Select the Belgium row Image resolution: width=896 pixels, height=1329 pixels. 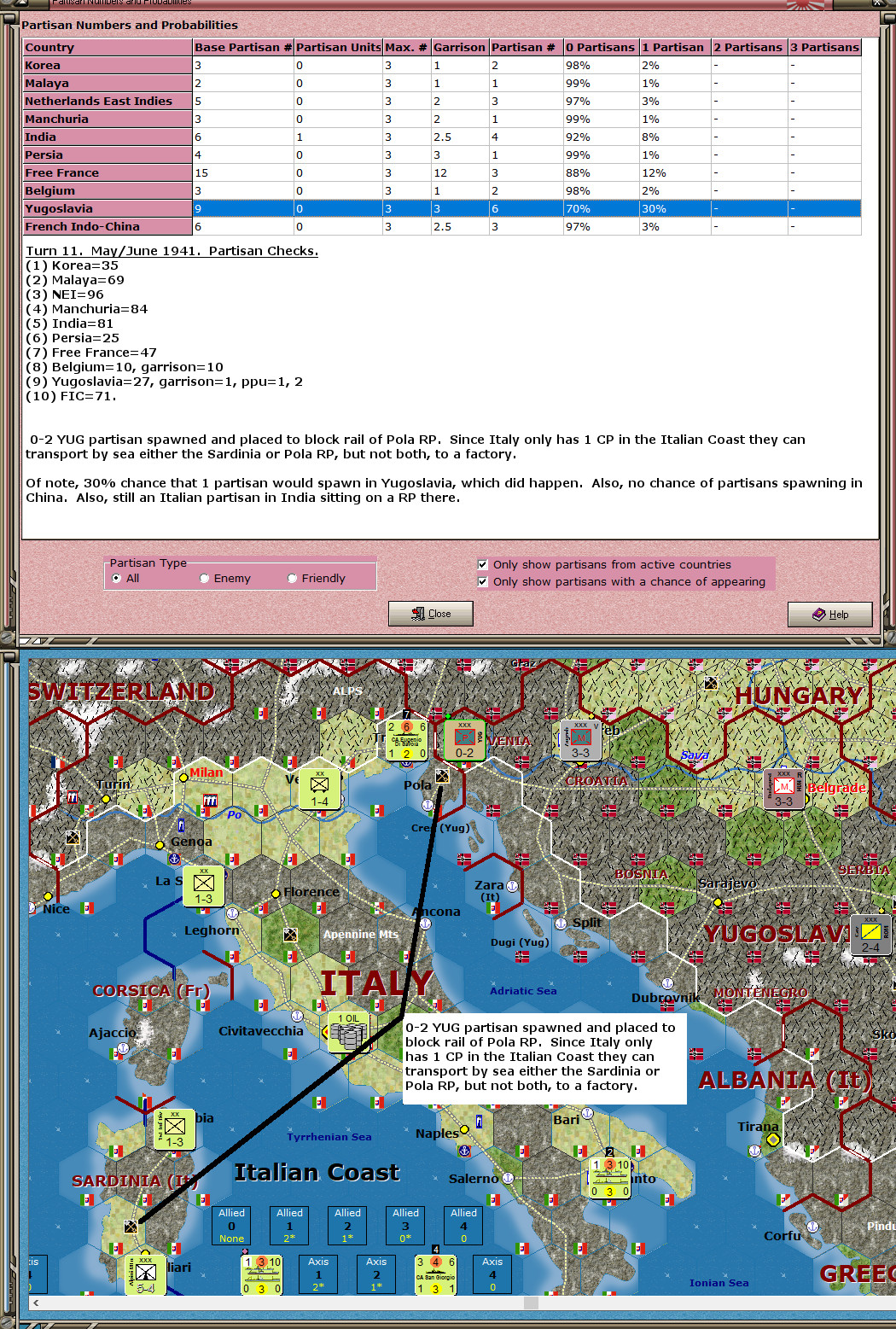[442, 190]
